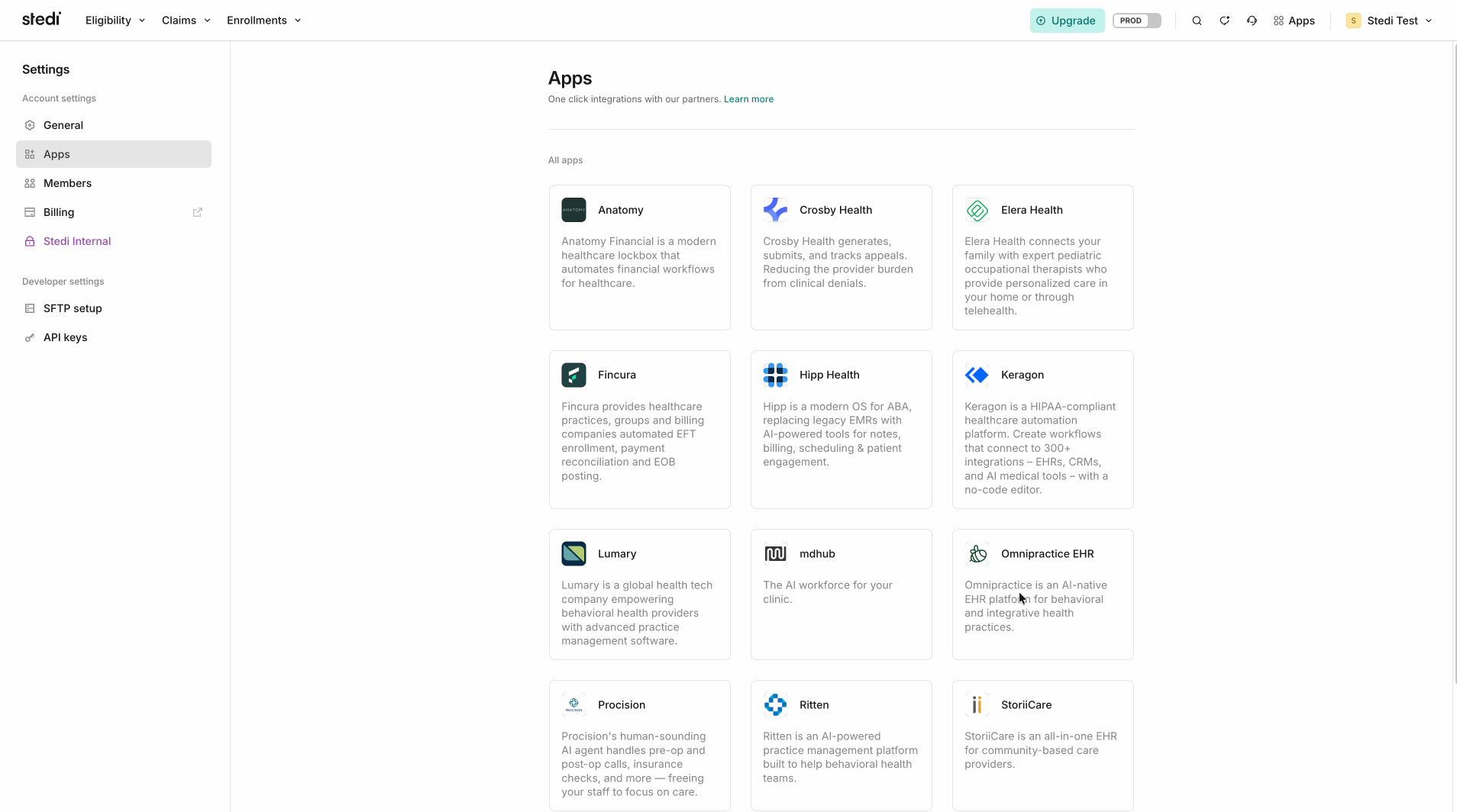Expand the Enrollments dropdown menu
The height and width of the screenshot is (812, 1457).
click(263, 21)
